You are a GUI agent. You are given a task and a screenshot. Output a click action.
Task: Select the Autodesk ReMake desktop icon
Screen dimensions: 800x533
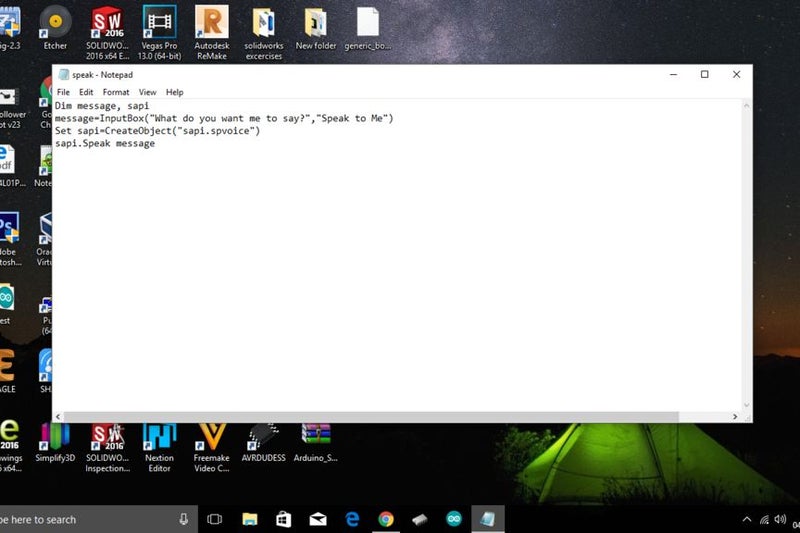[212, 33]
